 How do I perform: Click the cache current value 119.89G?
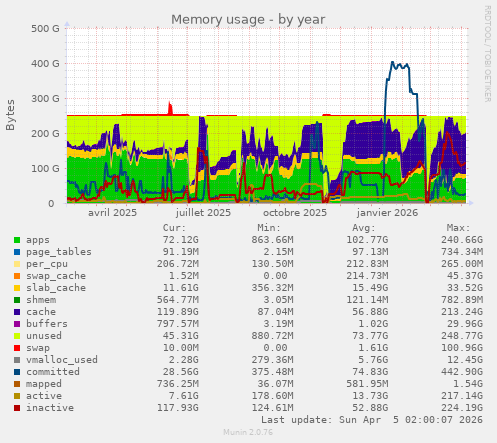point(177,312)
